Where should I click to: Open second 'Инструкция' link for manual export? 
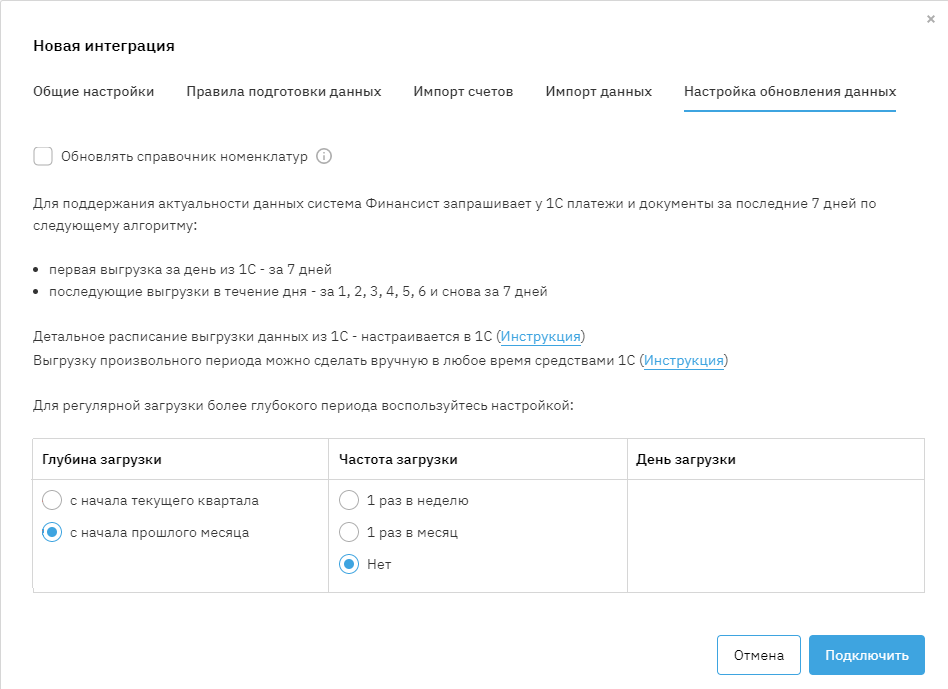tap(684, 360)
